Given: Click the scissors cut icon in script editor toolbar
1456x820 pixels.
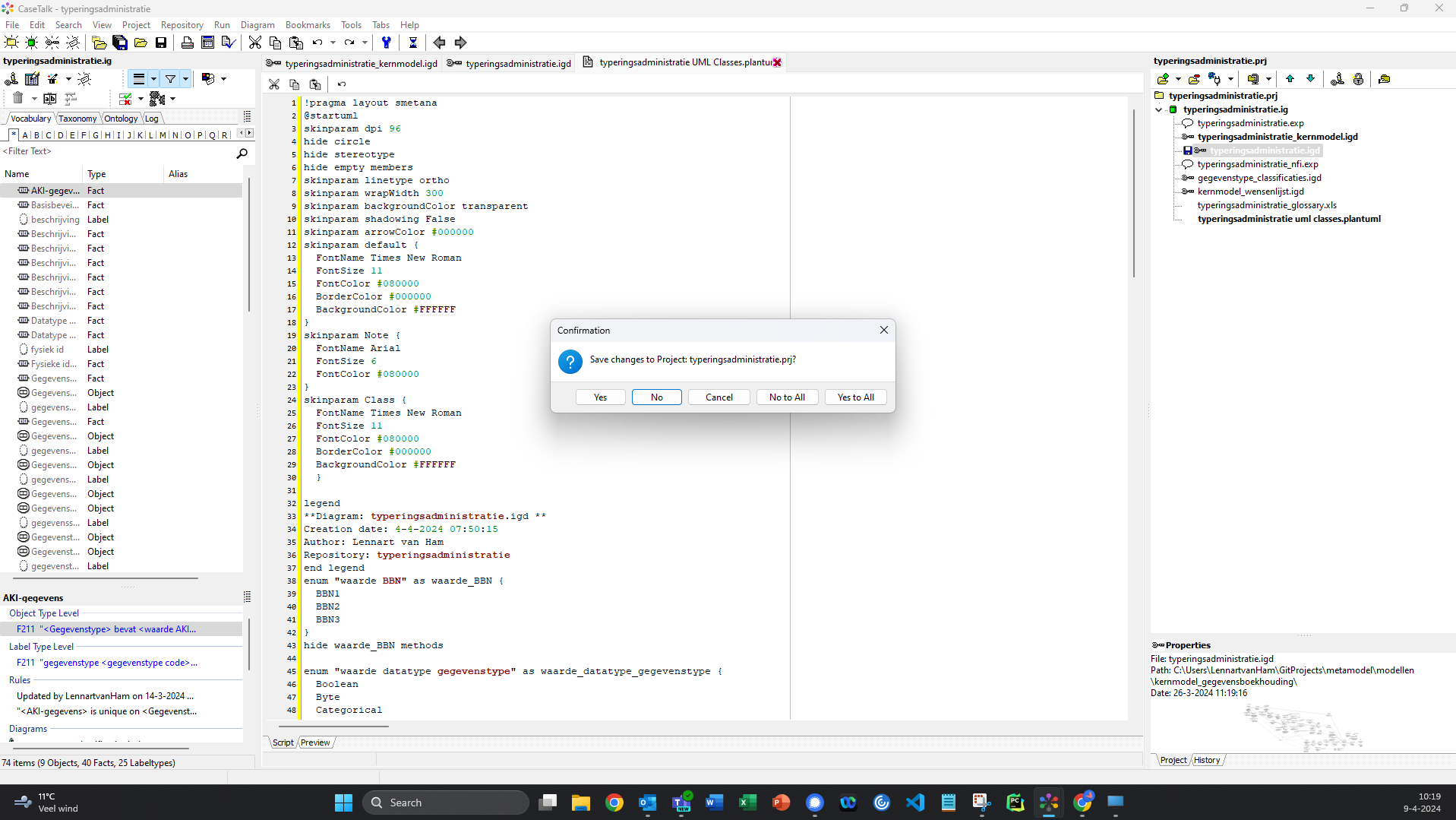Looking at the screenshot, I should coord(274,84).
